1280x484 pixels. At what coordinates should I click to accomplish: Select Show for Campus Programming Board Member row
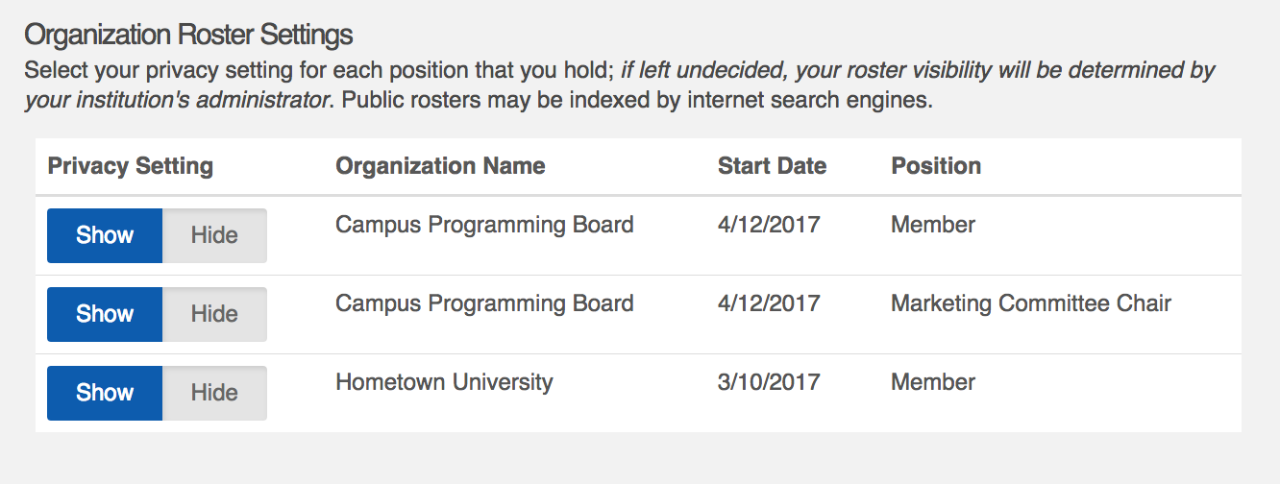point(105,235)
